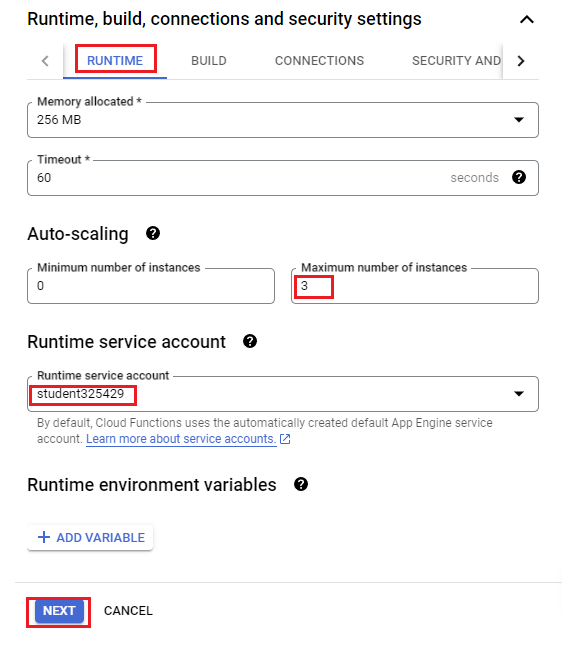This screenshot has width=572, height=645.
Task: Expand the Runtime service account dropdown
Action: click(283, 394)
